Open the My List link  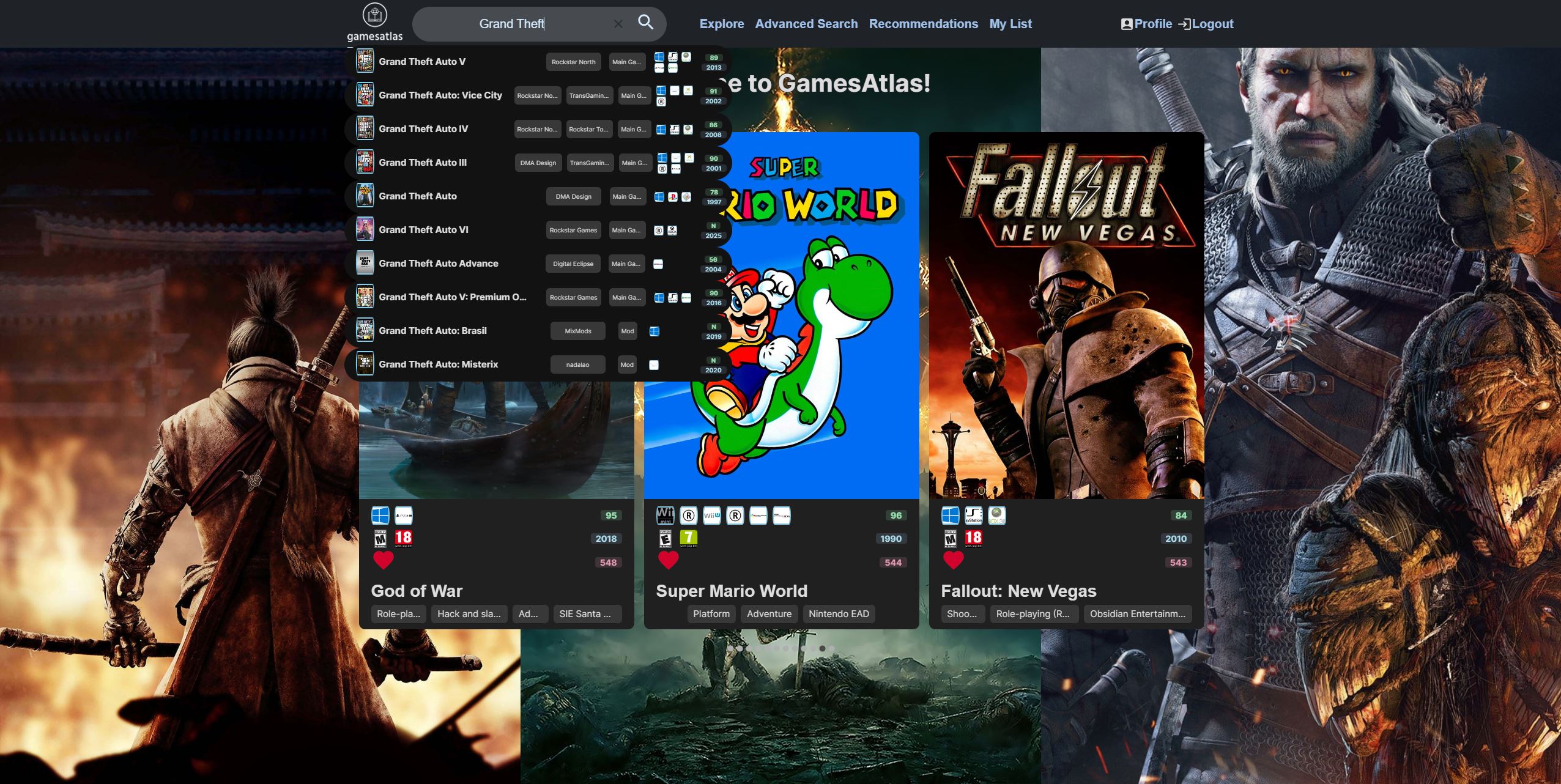(x=1010, y=24)
